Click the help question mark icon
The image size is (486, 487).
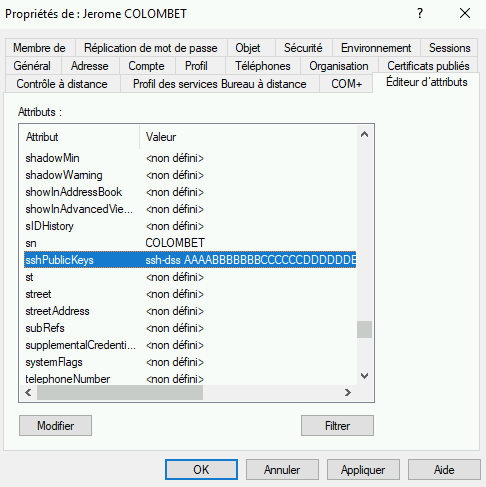(x=420, y=14)
